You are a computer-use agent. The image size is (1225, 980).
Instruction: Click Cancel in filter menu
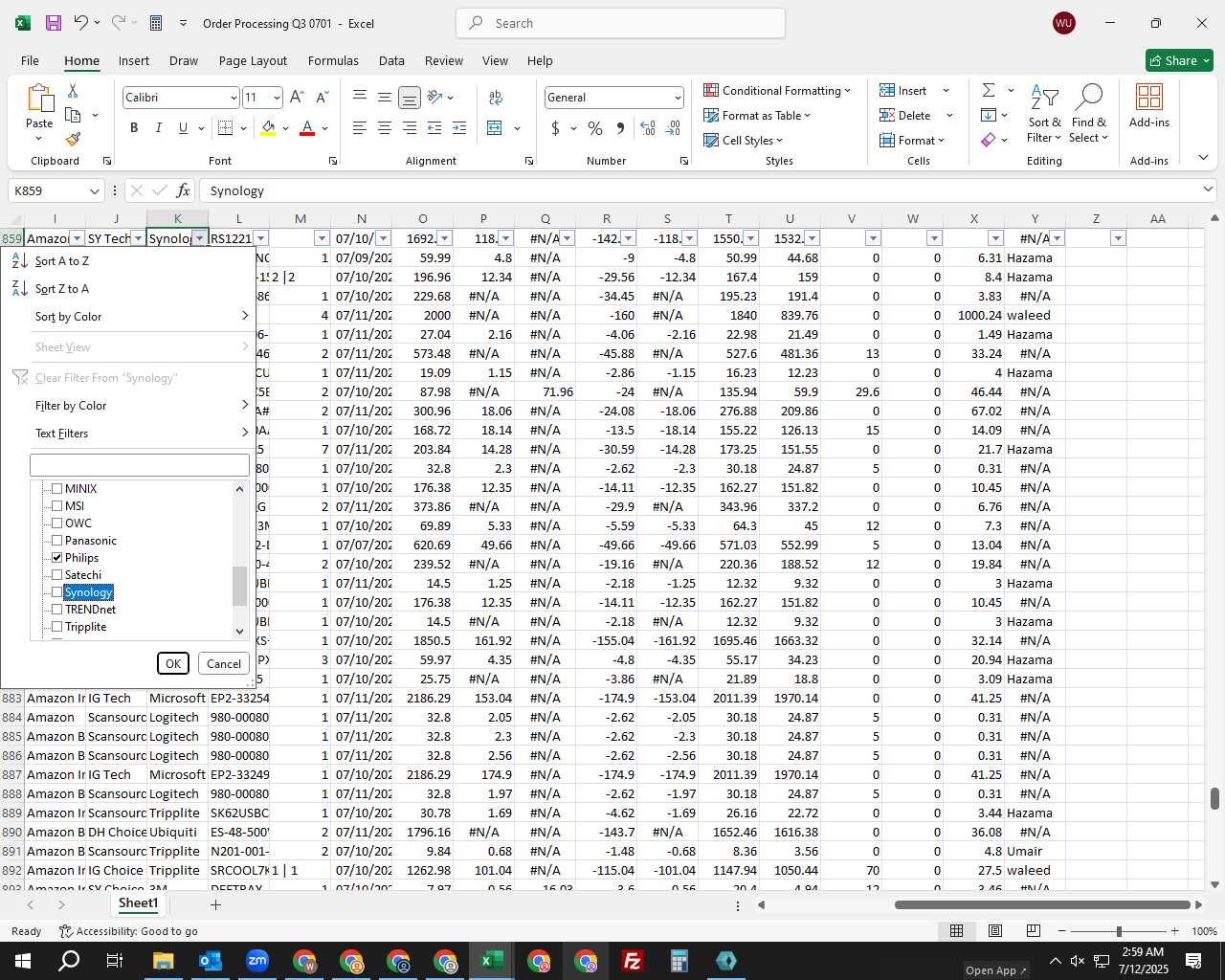pos(224,663)
